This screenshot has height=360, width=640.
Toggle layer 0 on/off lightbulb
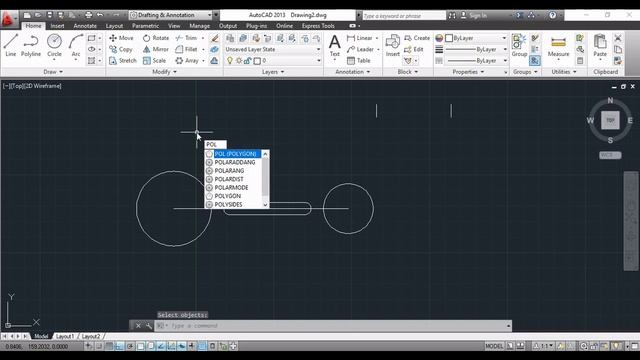click(x=230, y=61)
